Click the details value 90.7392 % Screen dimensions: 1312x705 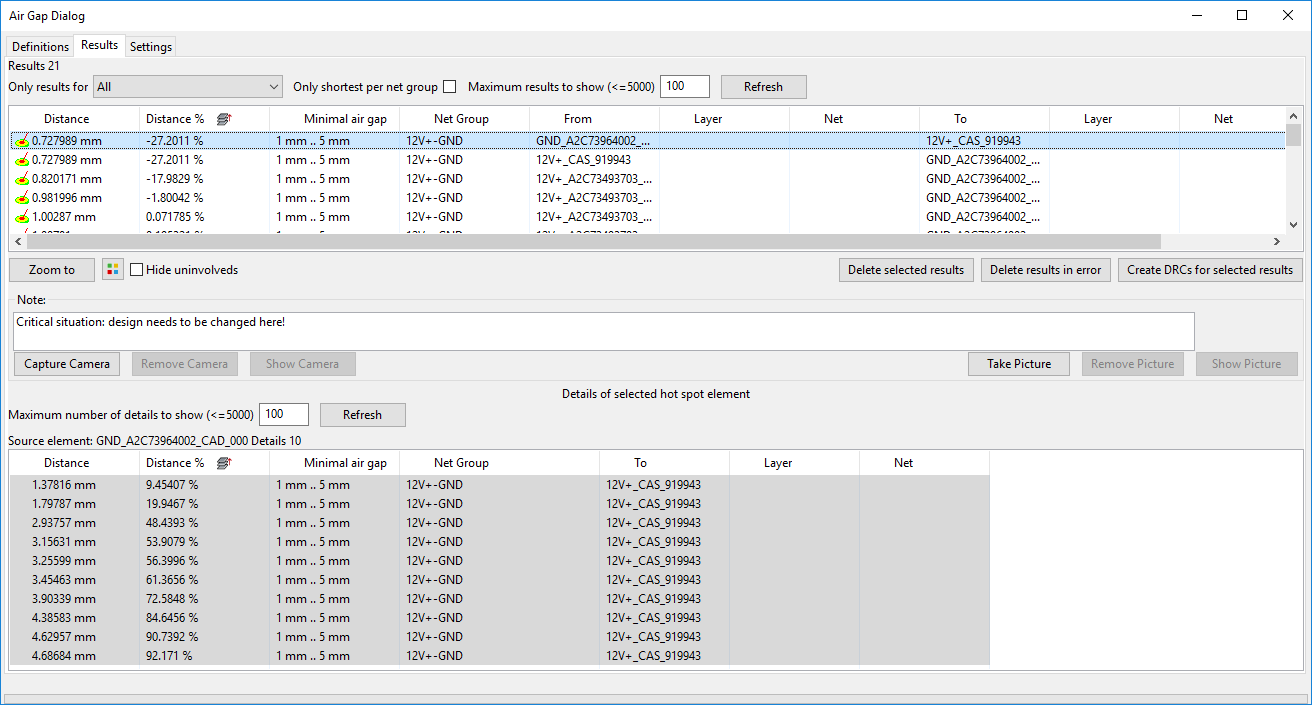[172, 637]
